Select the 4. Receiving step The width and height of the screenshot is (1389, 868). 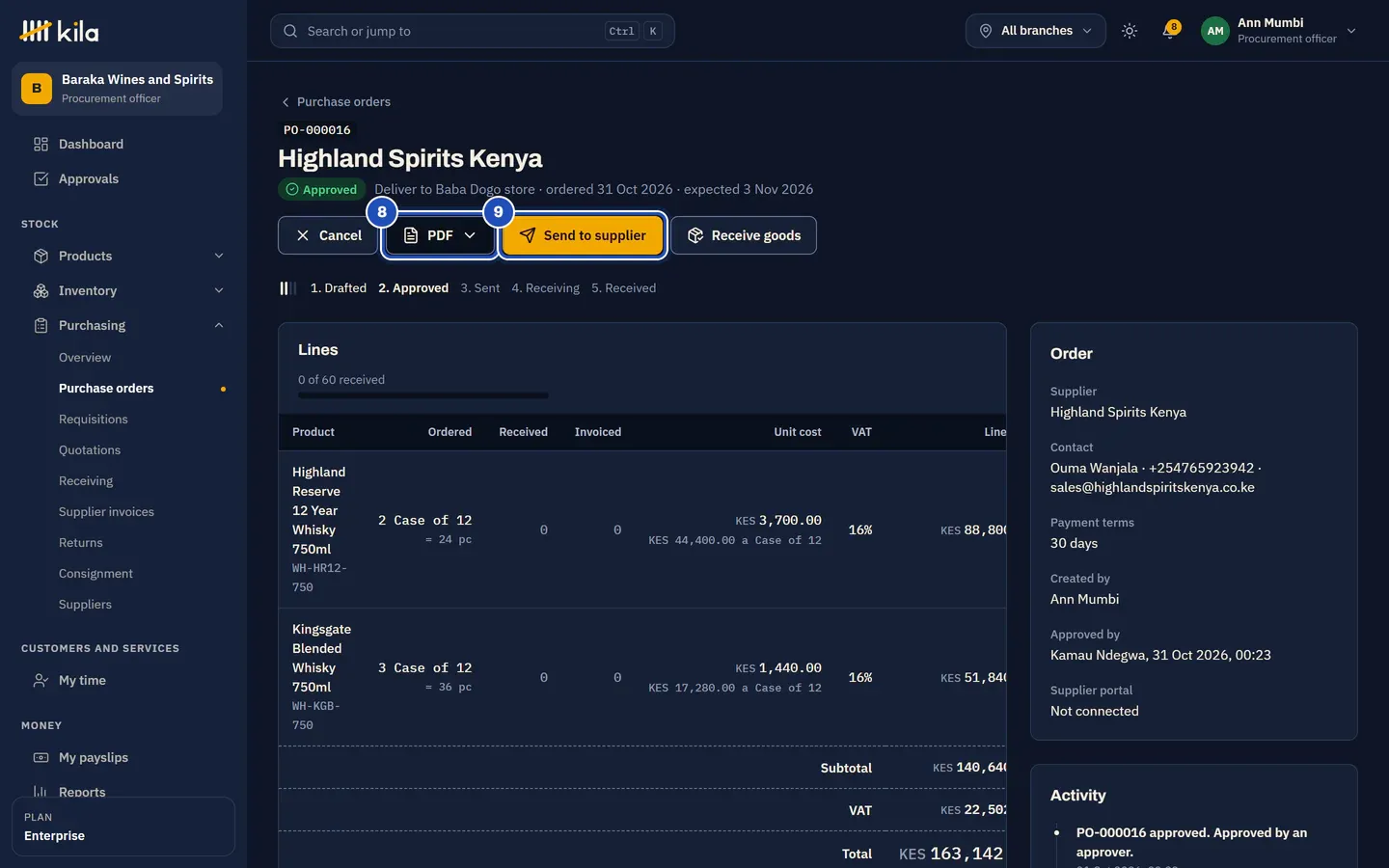click(546, 287)
